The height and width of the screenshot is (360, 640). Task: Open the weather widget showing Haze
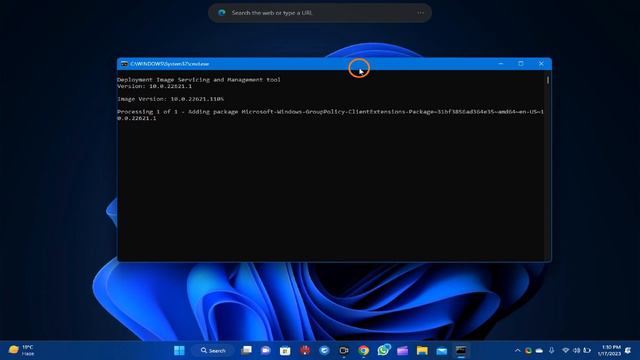(21, 350)
